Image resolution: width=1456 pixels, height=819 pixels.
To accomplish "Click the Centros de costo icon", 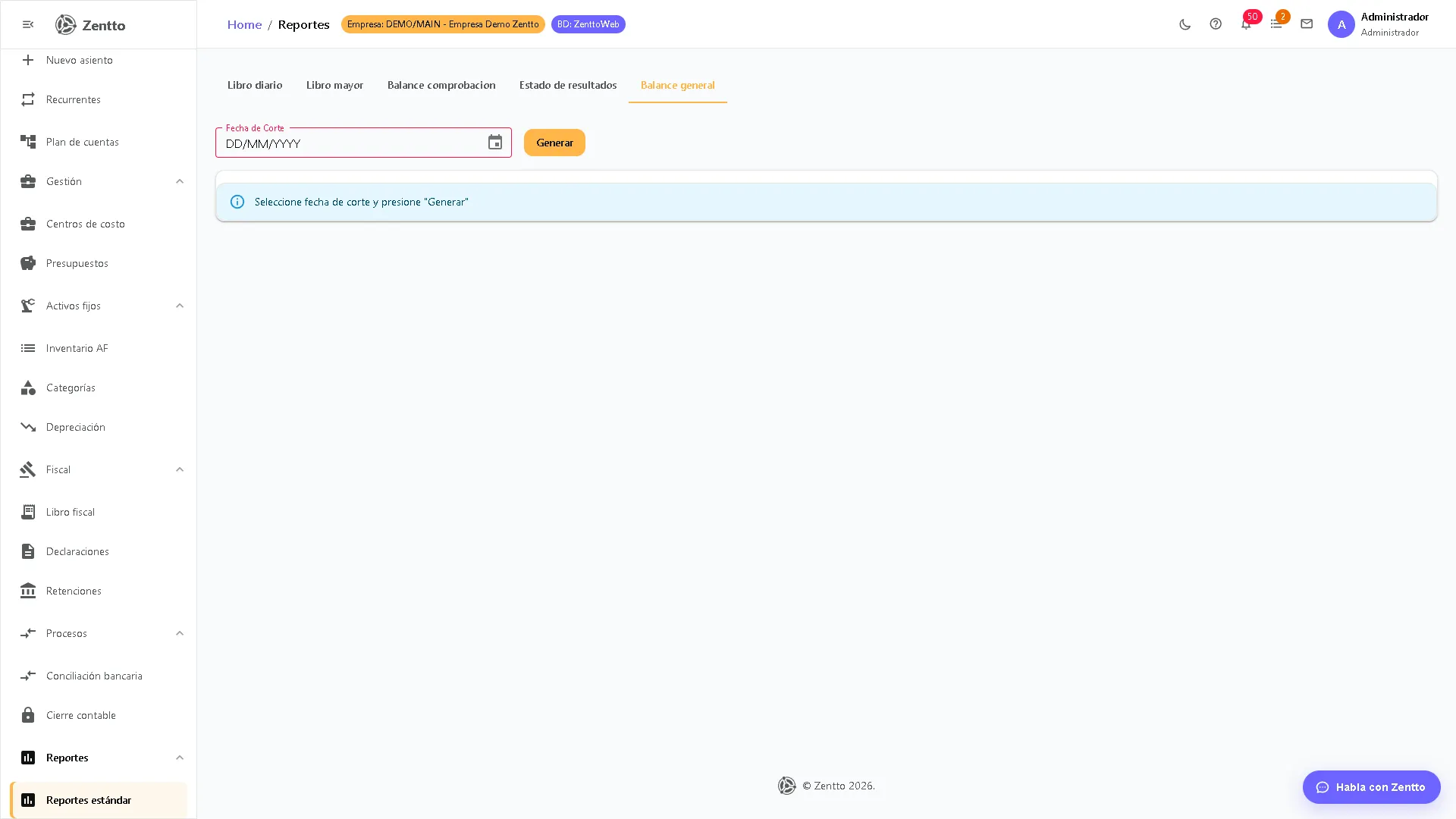I will point(28,224).
